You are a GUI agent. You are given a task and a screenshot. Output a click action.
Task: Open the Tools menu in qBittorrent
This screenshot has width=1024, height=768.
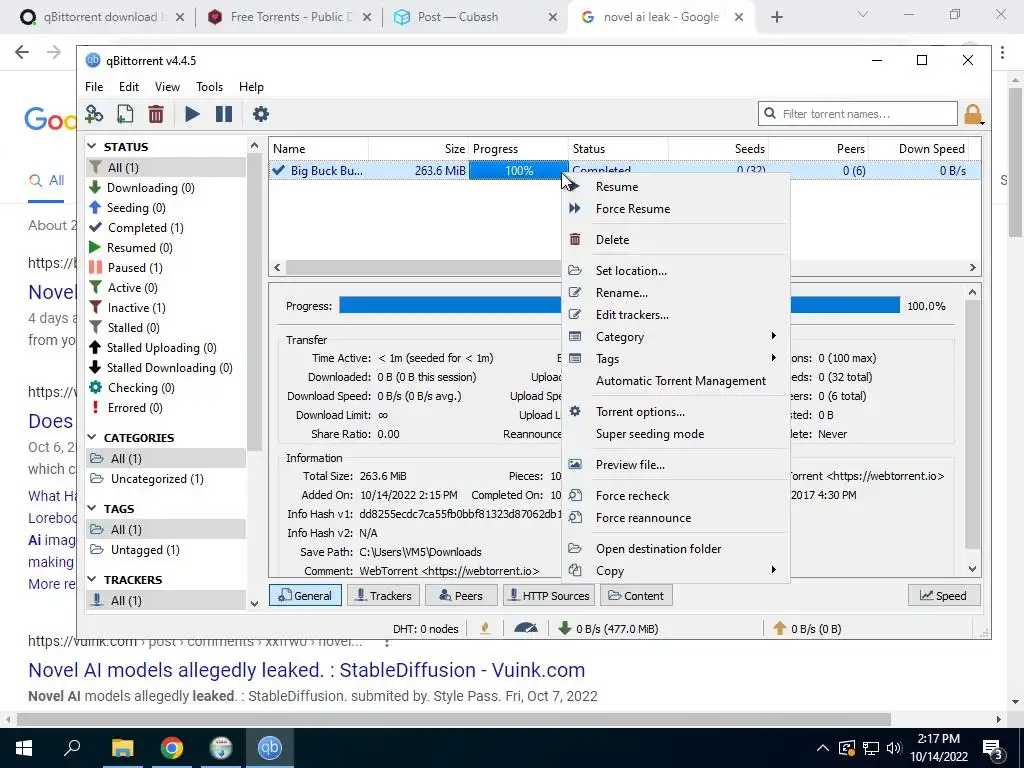(209, 87)
